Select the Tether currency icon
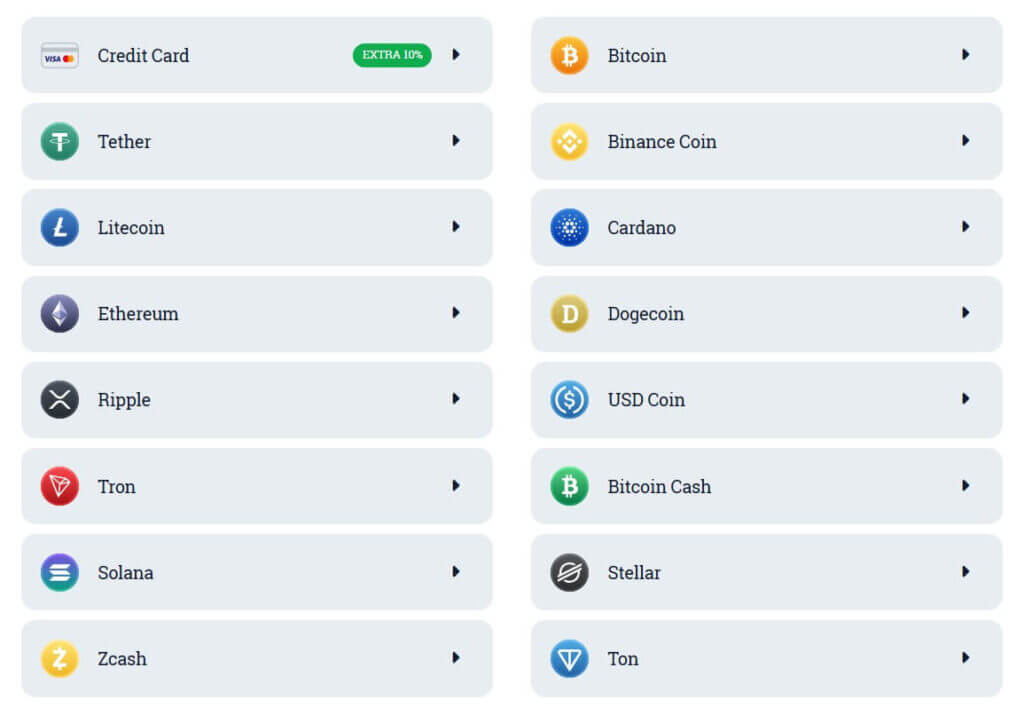Image resolution: width=1024 pixels, height=722 pixels. [x=60, y=142]
